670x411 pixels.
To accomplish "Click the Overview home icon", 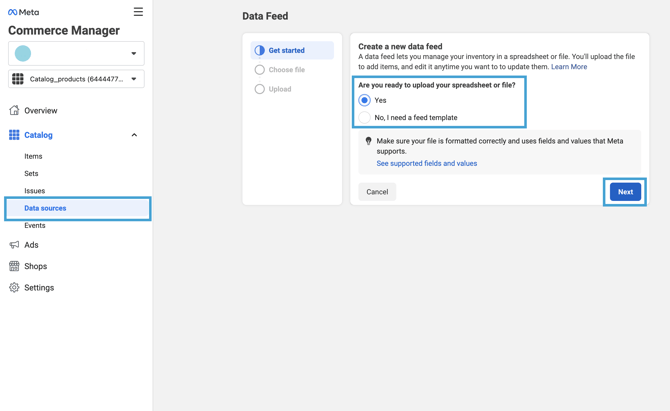I will [x=14, y=111].
